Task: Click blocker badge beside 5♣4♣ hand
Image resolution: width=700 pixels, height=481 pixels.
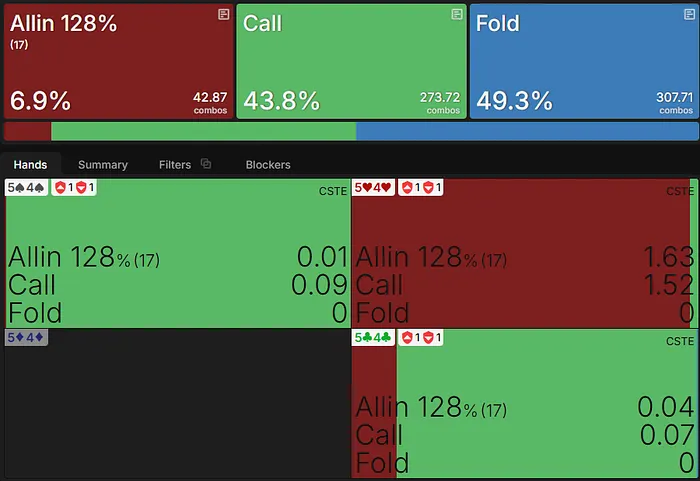Action: [420, 338]
